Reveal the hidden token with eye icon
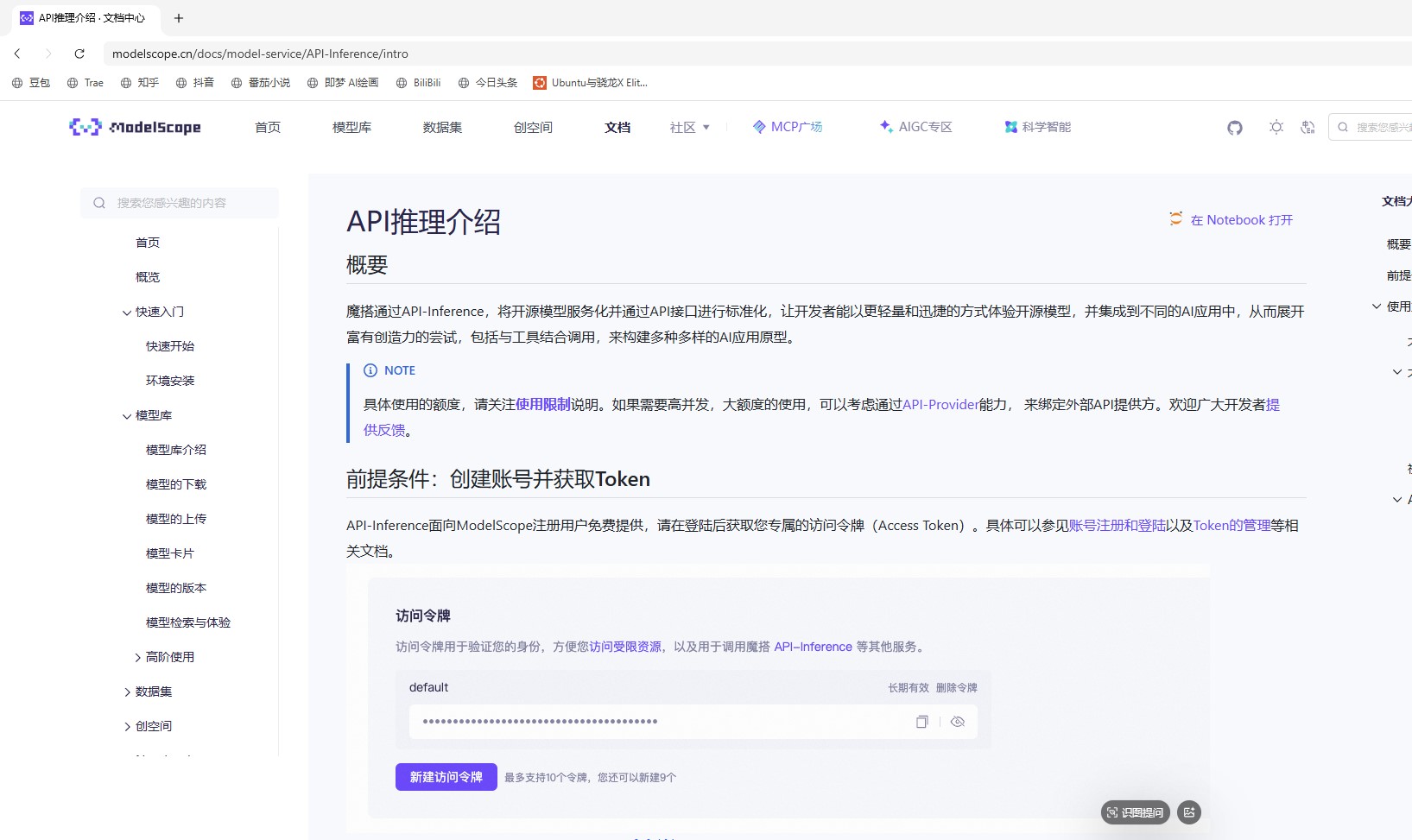 point(958,722)
